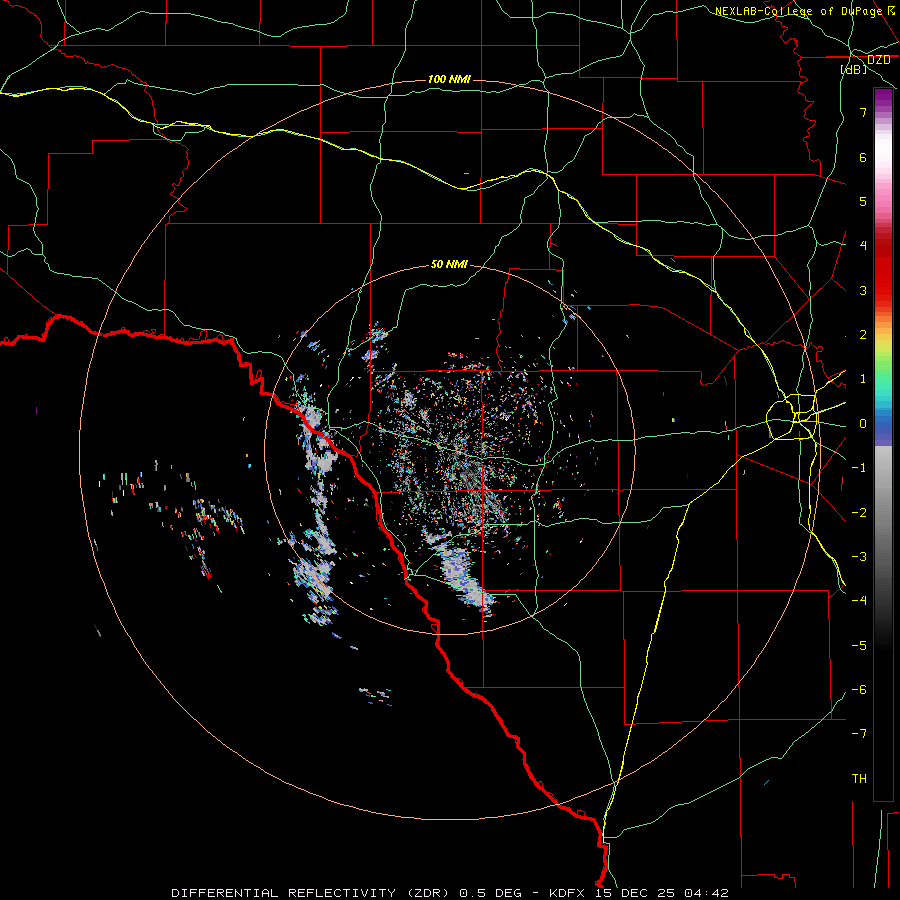Screen dimensions: 900x900
Task: Click the "7" value on the color scale
Action: point(863,112)
